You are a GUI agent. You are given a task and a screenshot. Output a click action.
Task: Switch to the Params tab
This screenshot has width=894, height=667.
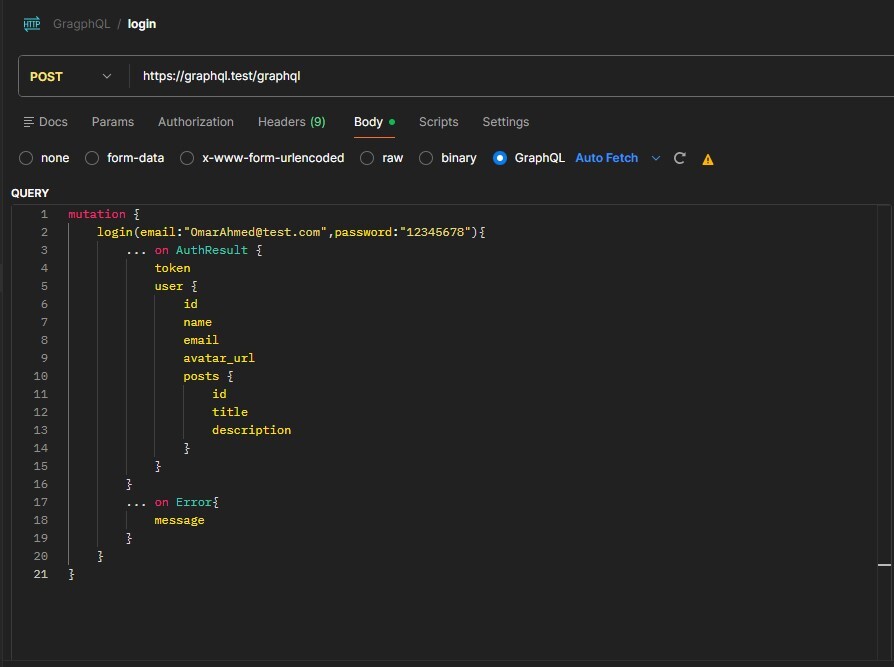coord(113,122)
